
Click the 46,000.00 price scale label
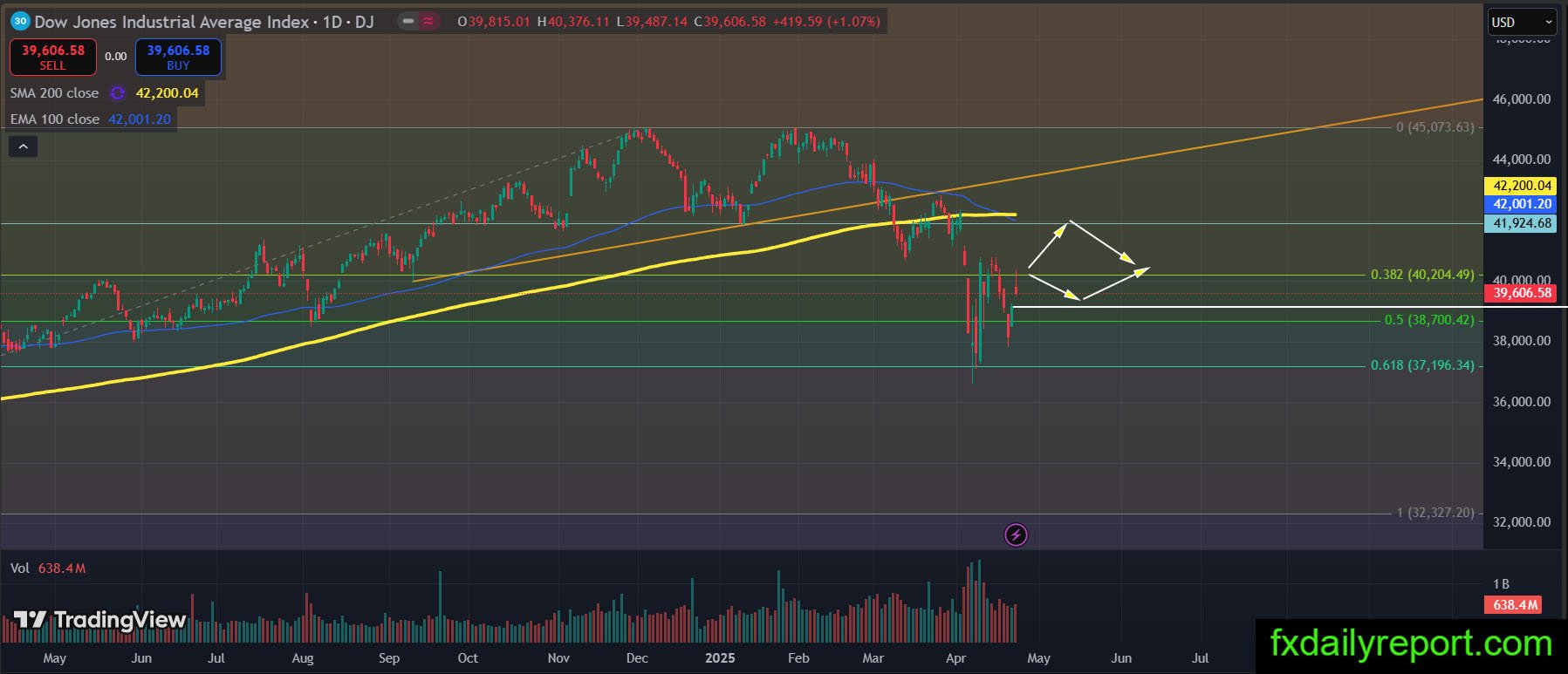1522,99
